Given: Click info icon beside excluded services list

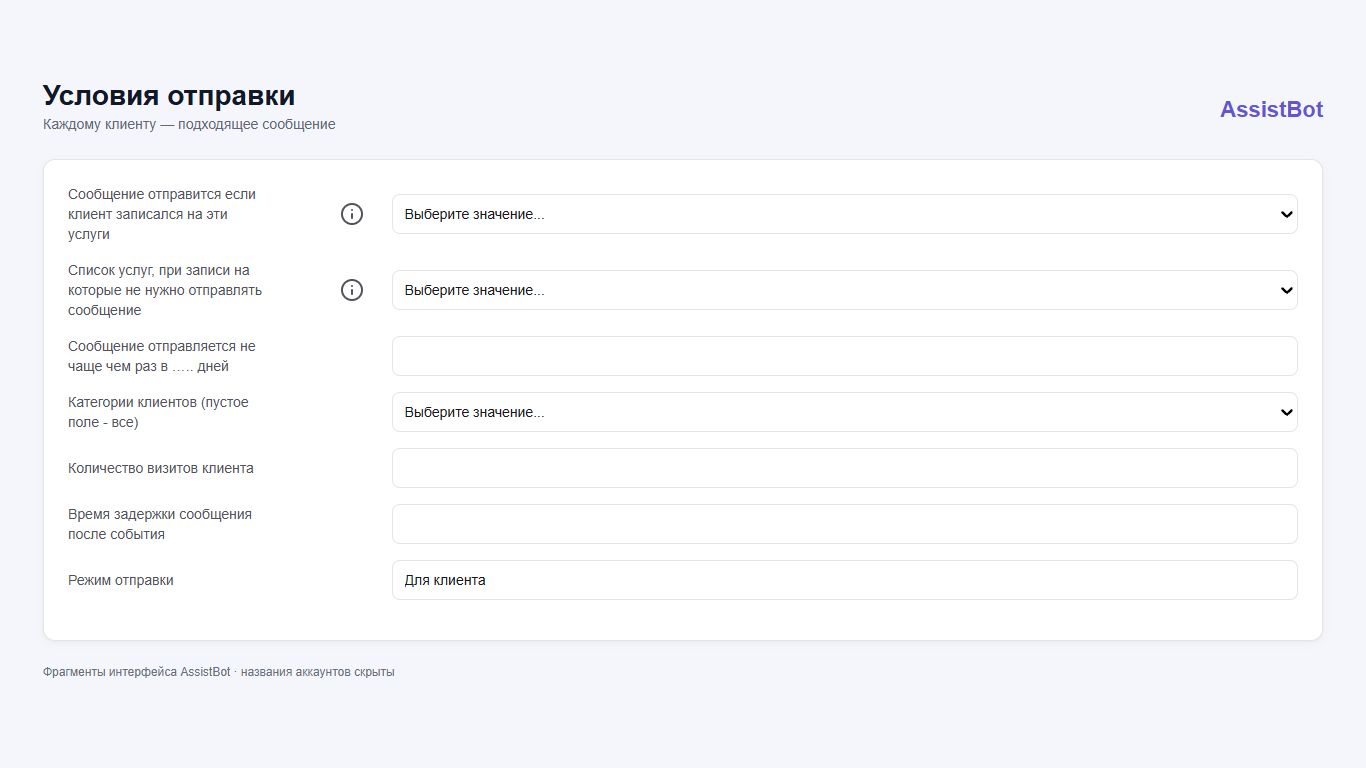Looking at the screenshot, I should [x=352, y=290].
